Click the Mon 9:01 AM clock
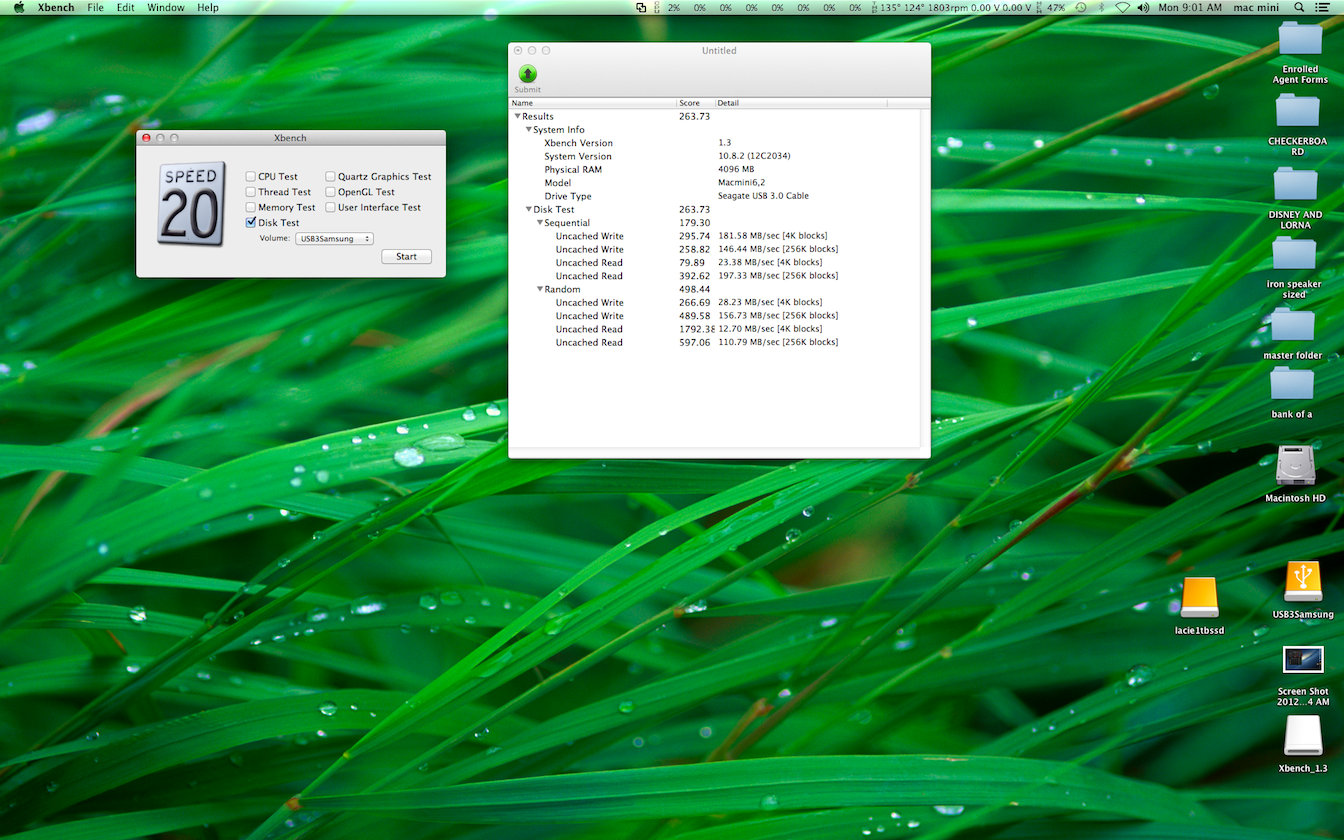The height and width of the screenshot is (840, 1344). pos(1190,7)
